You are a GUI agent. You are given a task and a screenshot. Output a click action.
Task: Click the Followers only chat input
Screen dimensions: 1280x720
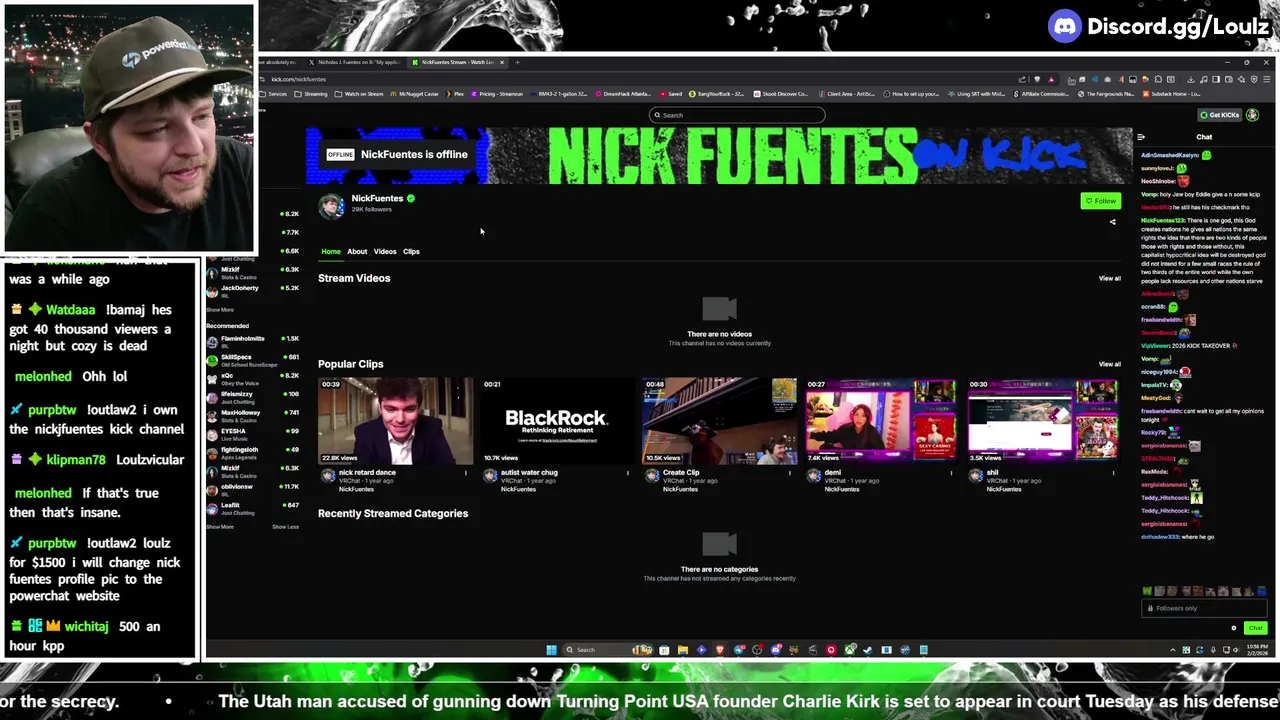[x=1205, y=608]
